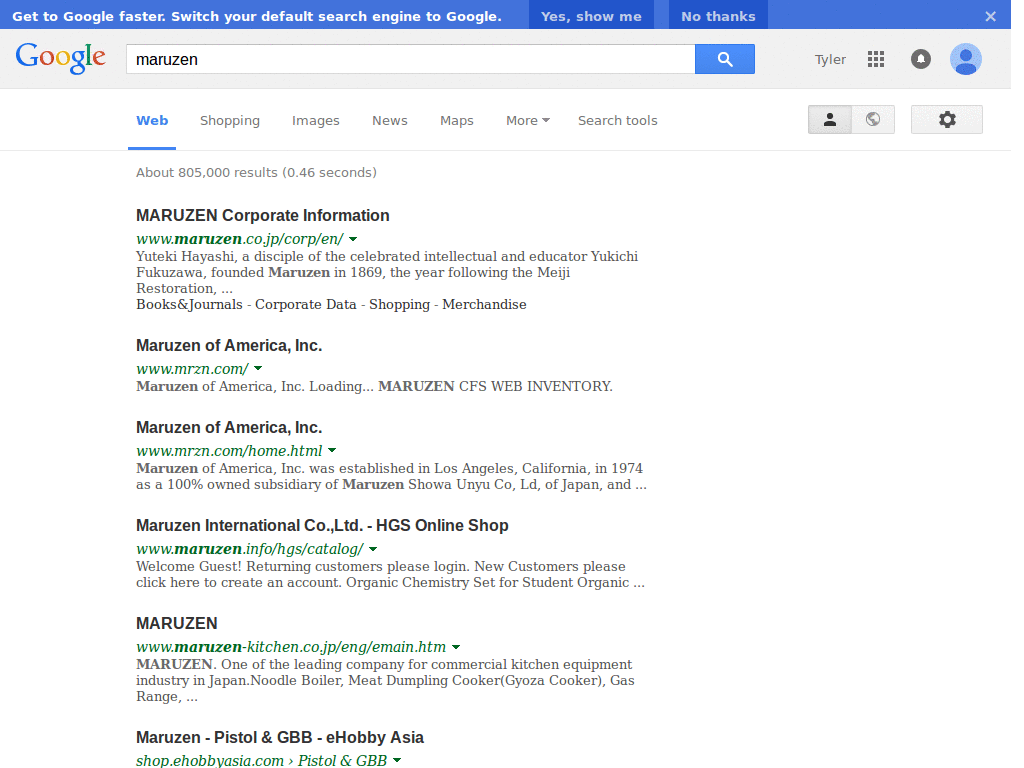Open dropdown arrow next to maruzen-kitchen.co.jp URL
This screenshot has height=768, width=1024.
(456, 647)
